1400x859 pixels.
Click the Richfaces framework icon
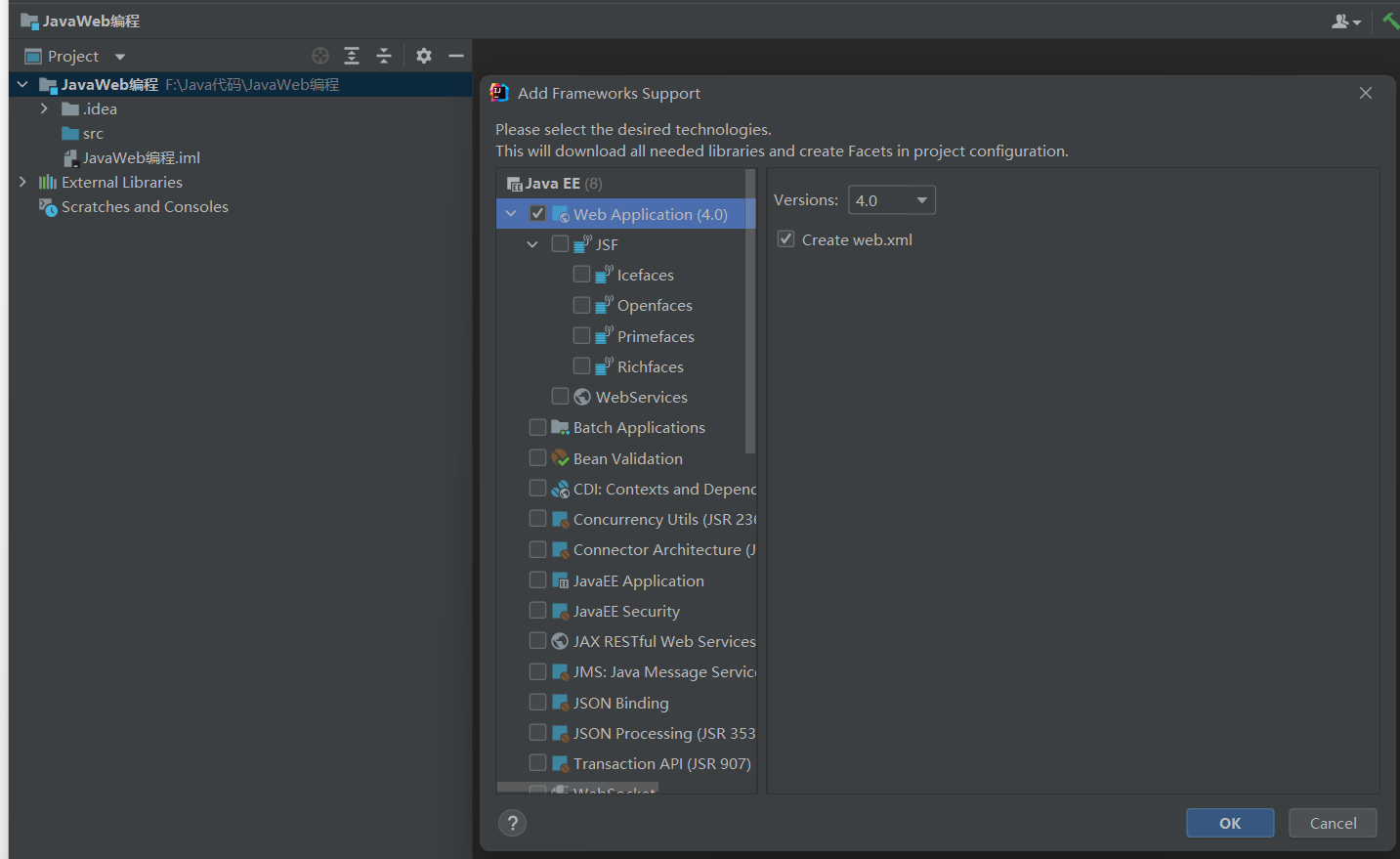604,366
